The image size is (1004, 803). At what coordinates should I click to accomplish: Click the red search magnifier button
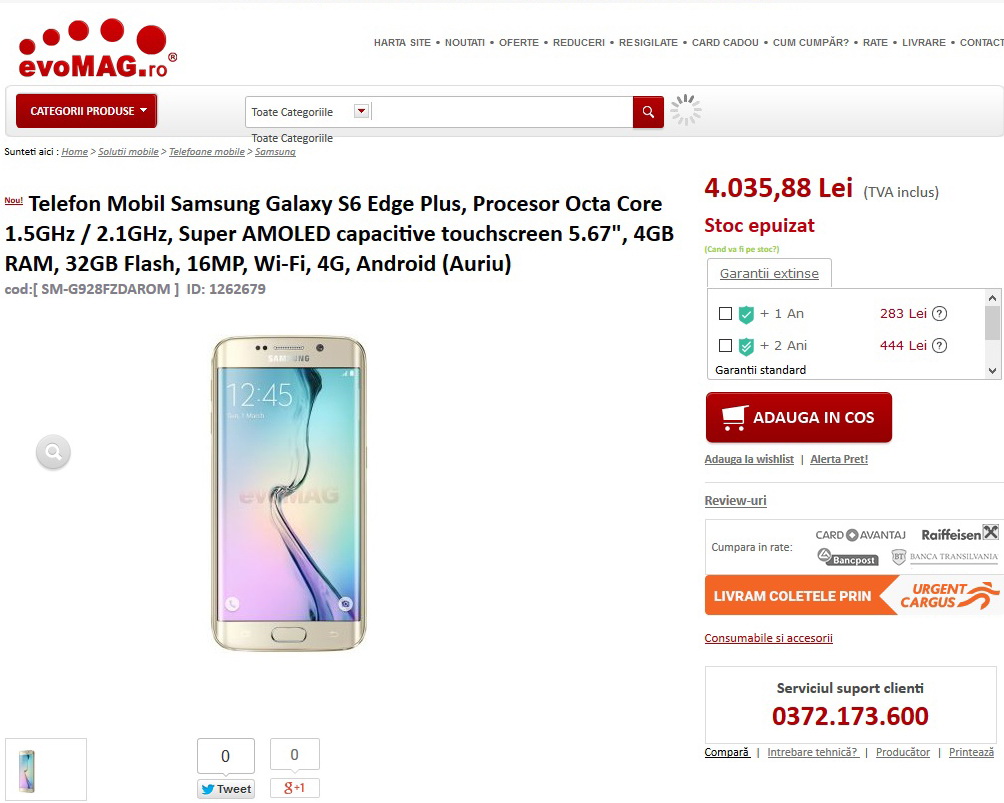tap(648, 112)
